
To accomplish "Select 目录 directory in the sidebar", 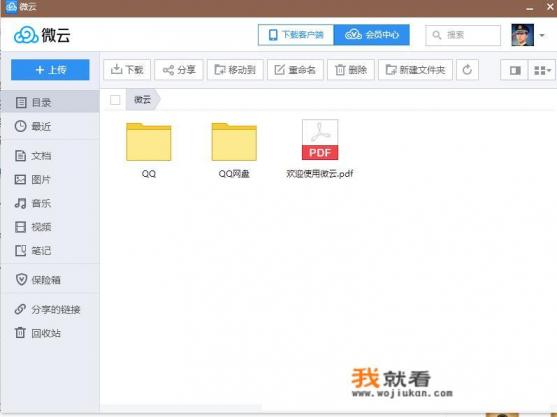I will pyautogui.click(x=50, y=102).
